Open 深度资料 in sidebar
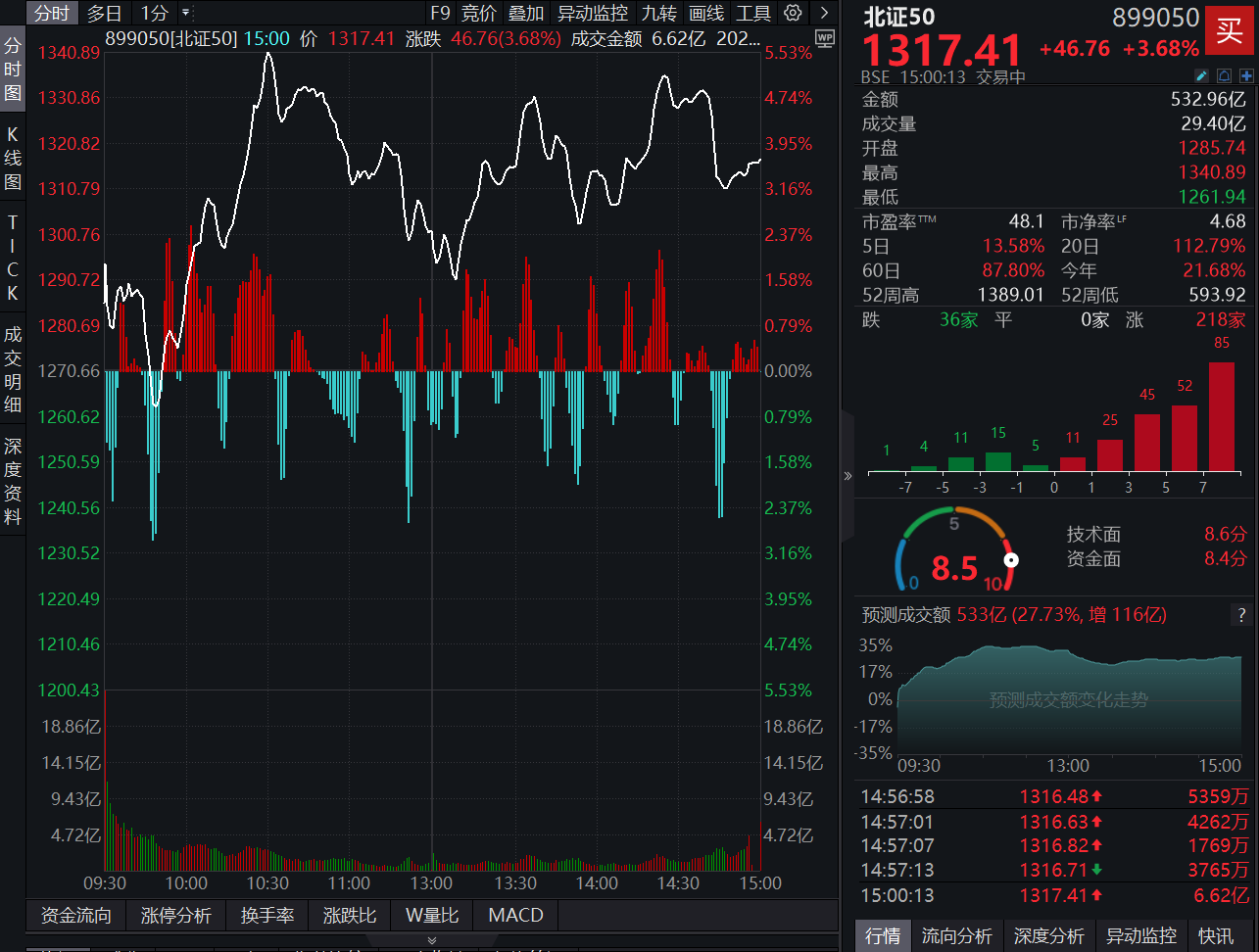This screenshot has height=952, width=1259. tap(13, 481)
